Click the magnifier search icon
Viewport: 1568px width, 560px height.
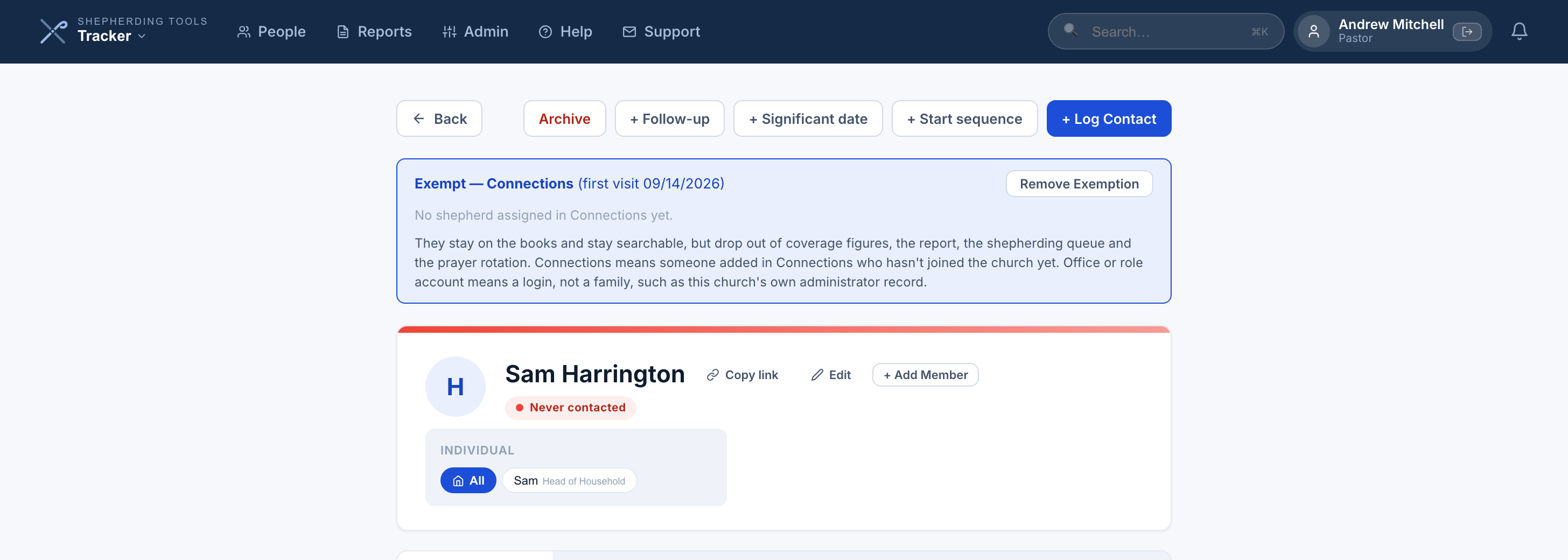[x=1070, y=31]
